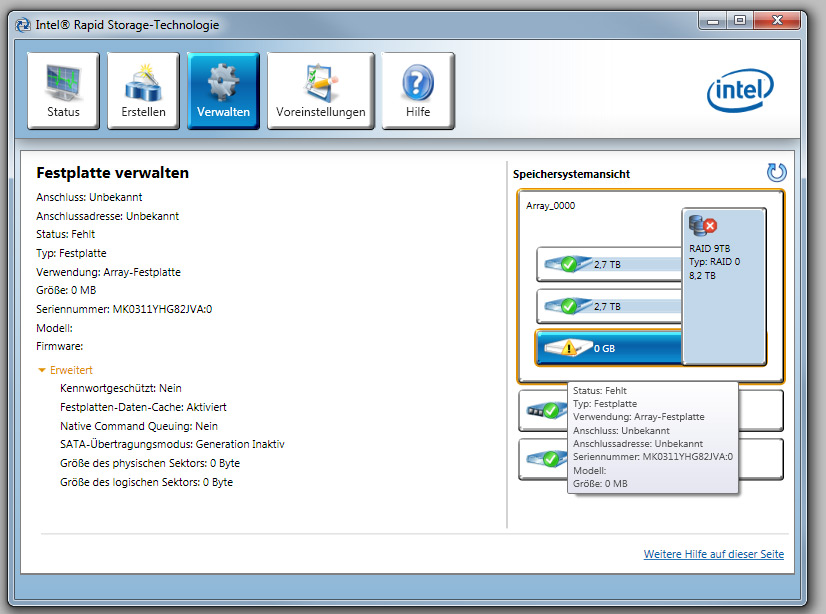Open the Voreinstellungen tab

(x=320, y=91)
